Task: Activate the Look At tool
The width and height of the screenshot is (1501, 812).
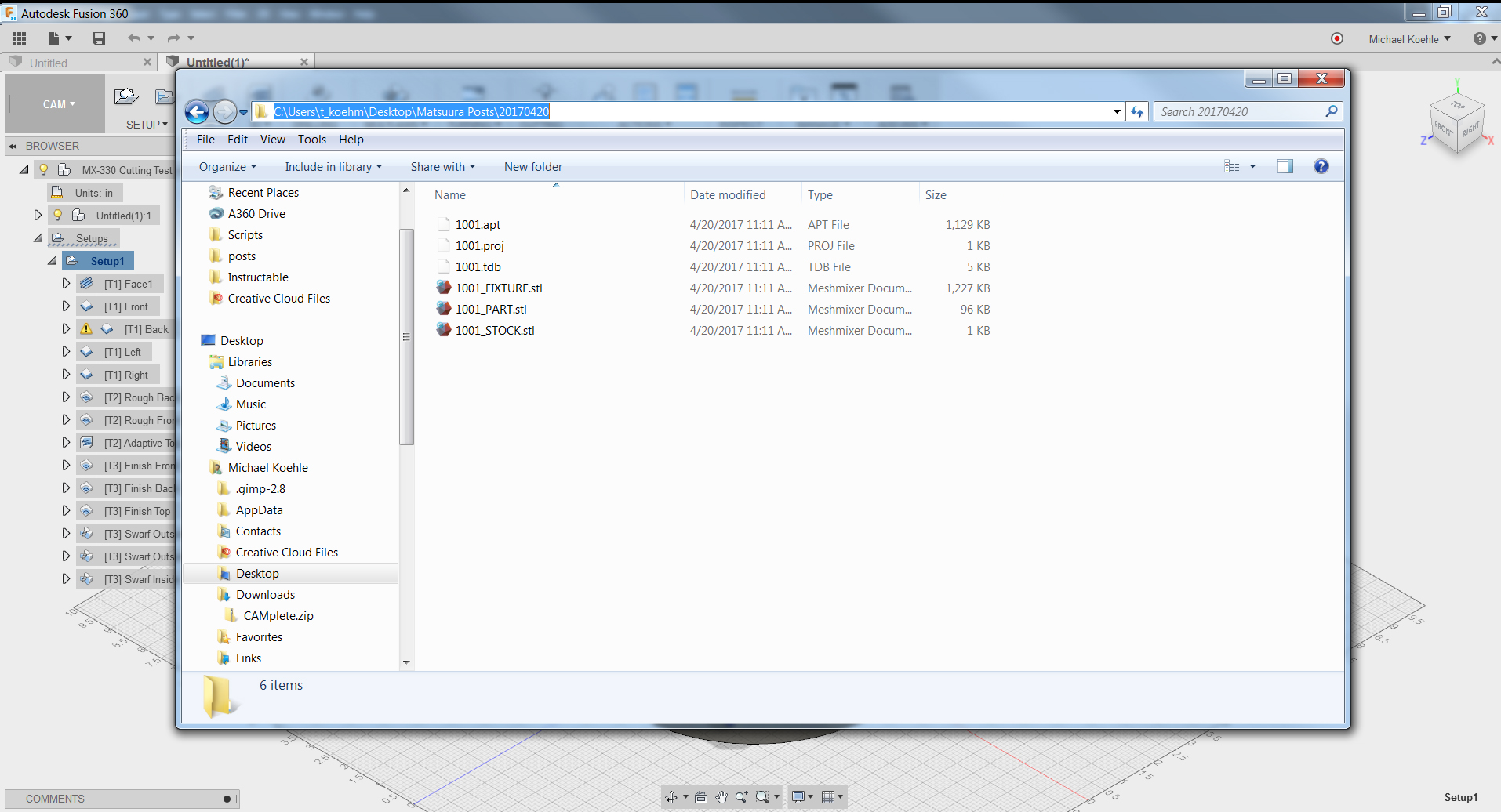Action: point(701,797)
